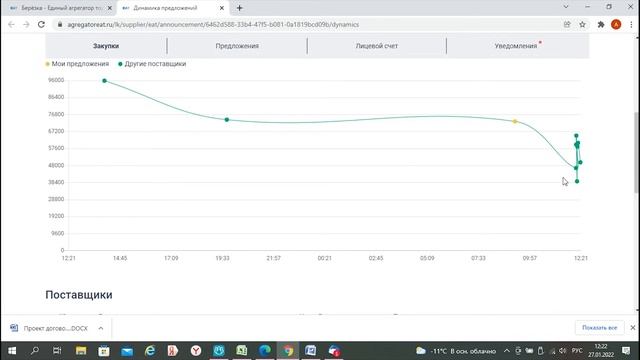The width and height of the screenshot is (640, 360).
Task: Click the address bar URL
Action: [x=213, y=24]
